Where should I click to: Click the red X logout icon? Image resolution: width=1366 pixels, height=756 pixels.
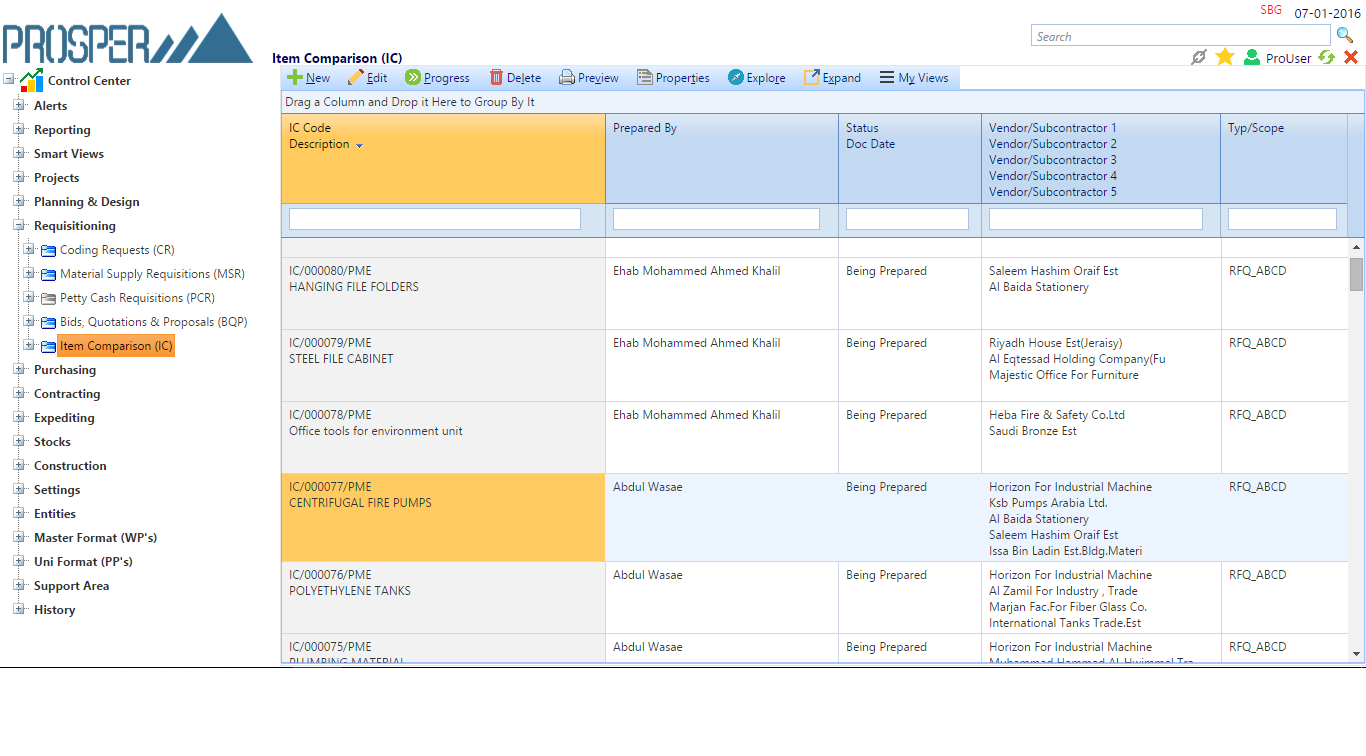click(x=1351, y=58)
